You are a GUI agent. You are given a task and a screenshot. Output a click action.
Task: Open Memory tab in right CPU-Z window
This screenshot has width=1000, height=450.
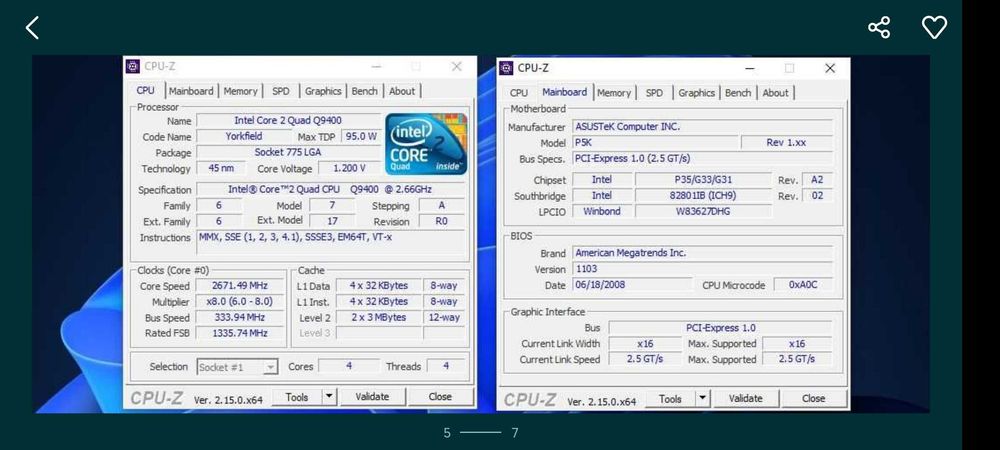coord(614,93)
